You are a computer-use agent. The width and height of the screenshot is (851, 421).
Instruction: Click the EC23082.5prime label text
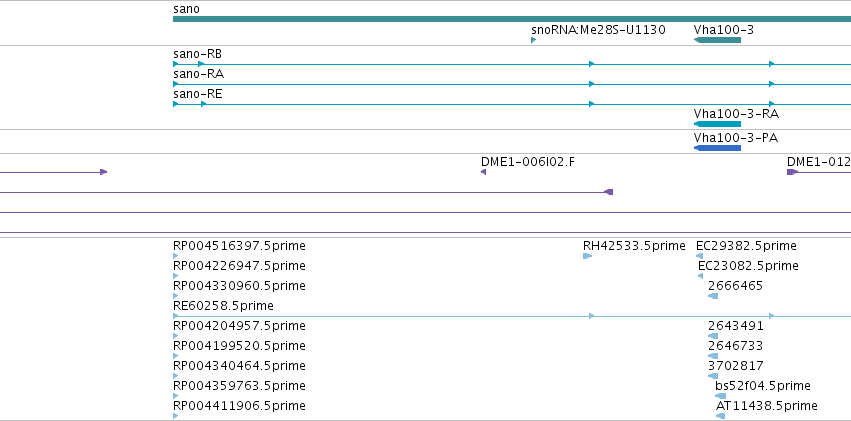point(748,266)
